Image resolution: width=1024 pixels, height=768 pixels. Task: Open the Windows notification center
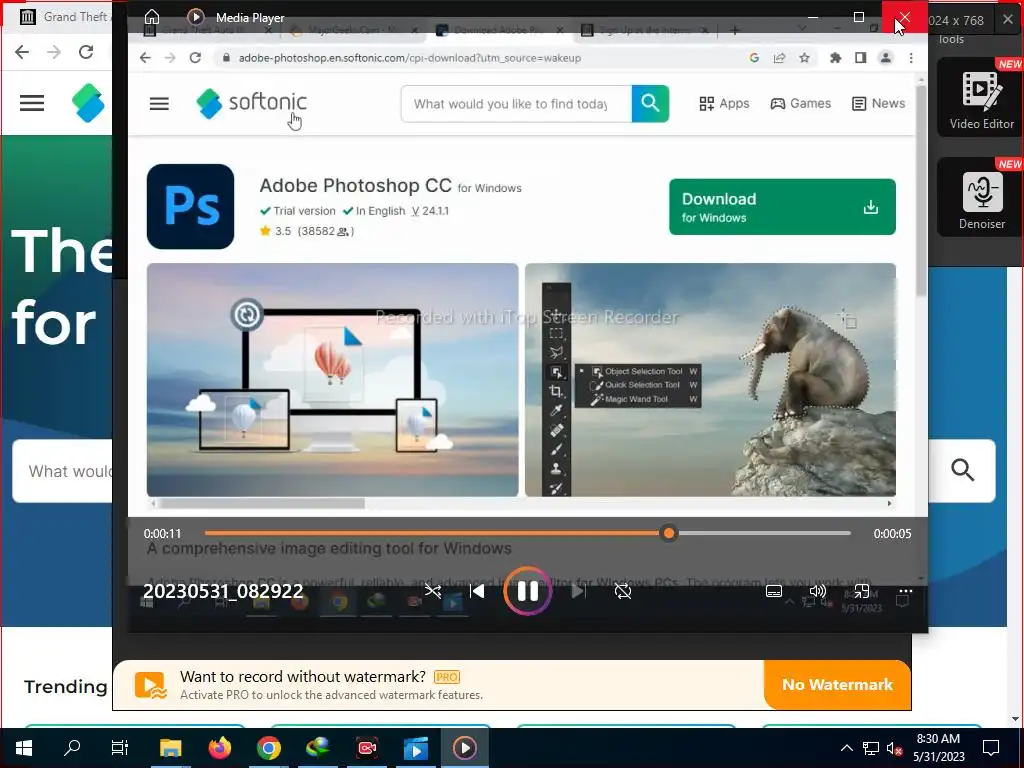(991, 748)
